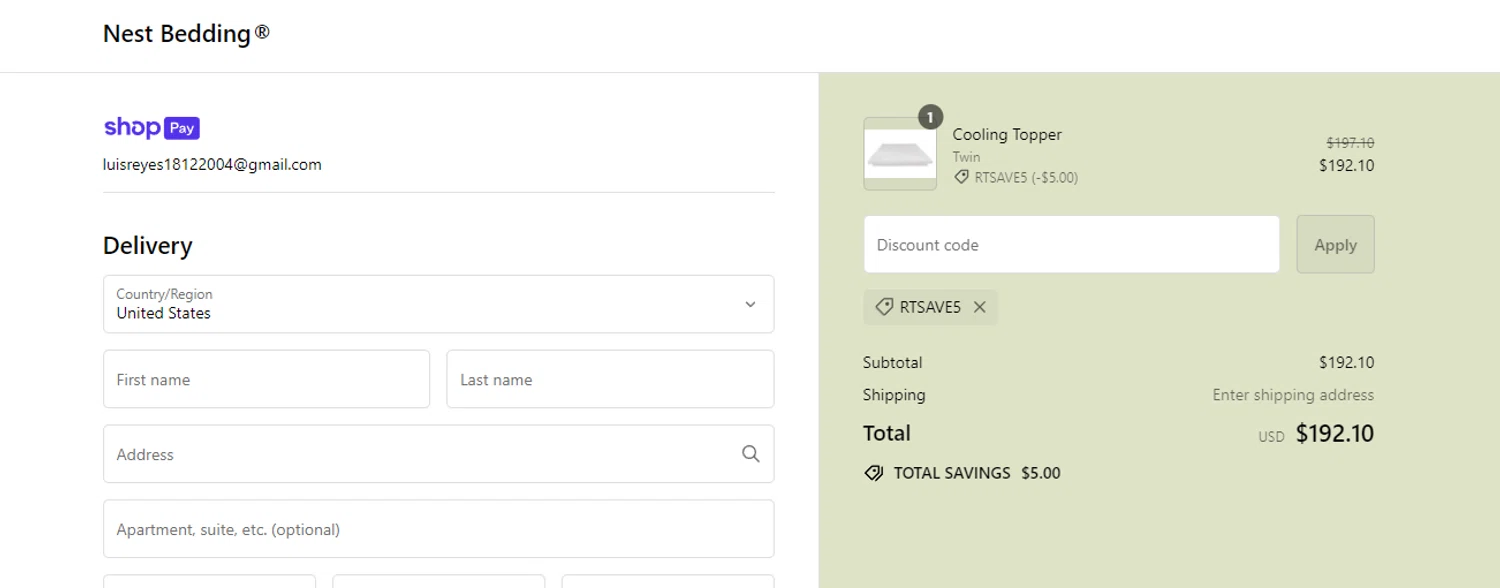This screenshot has width=1500, height=588.
Task: Click the Total Savings tag icon
Action: click(x=874, y=473)
